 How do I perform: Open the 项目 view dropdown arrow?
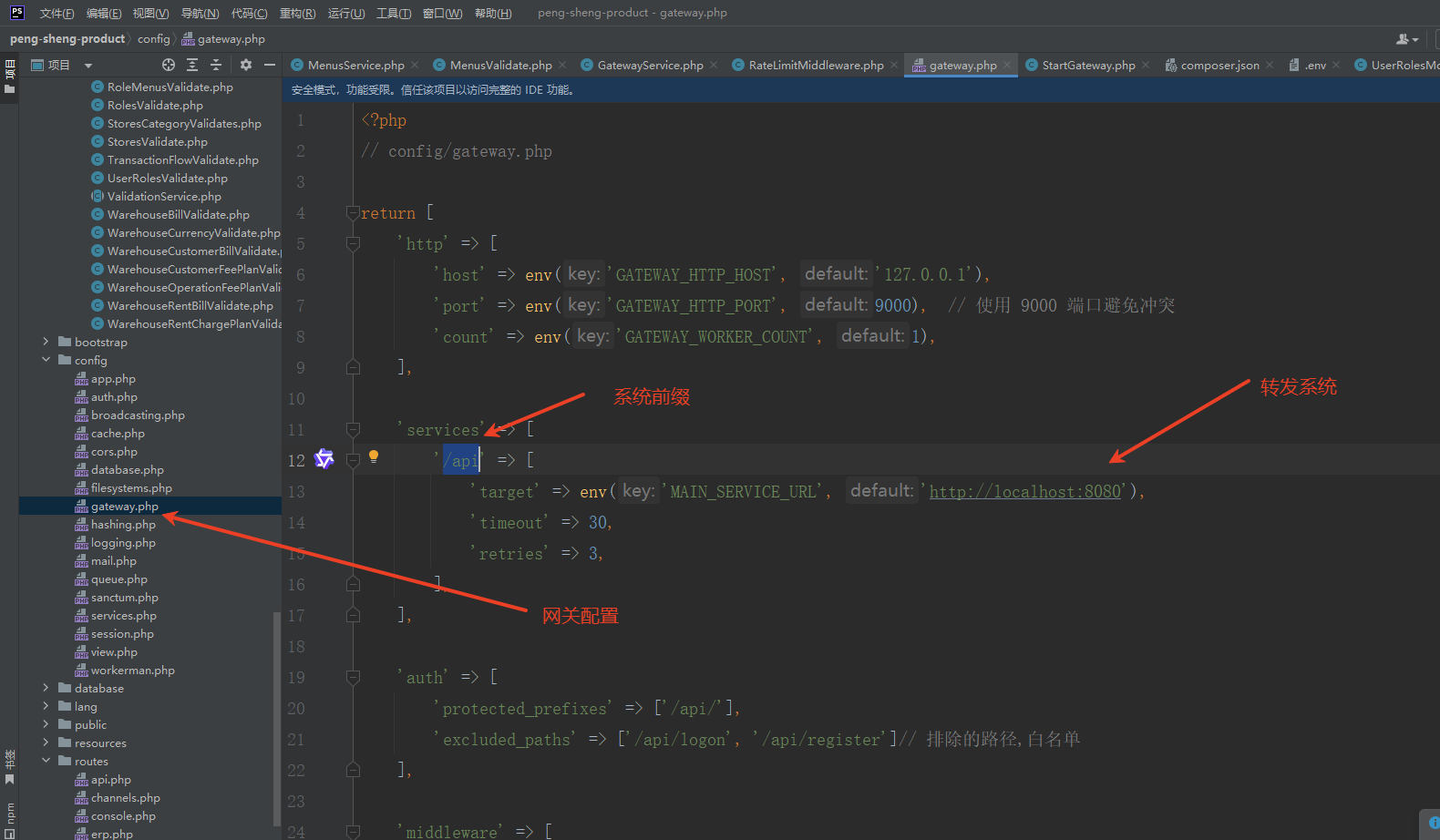[x=88, y=66]
